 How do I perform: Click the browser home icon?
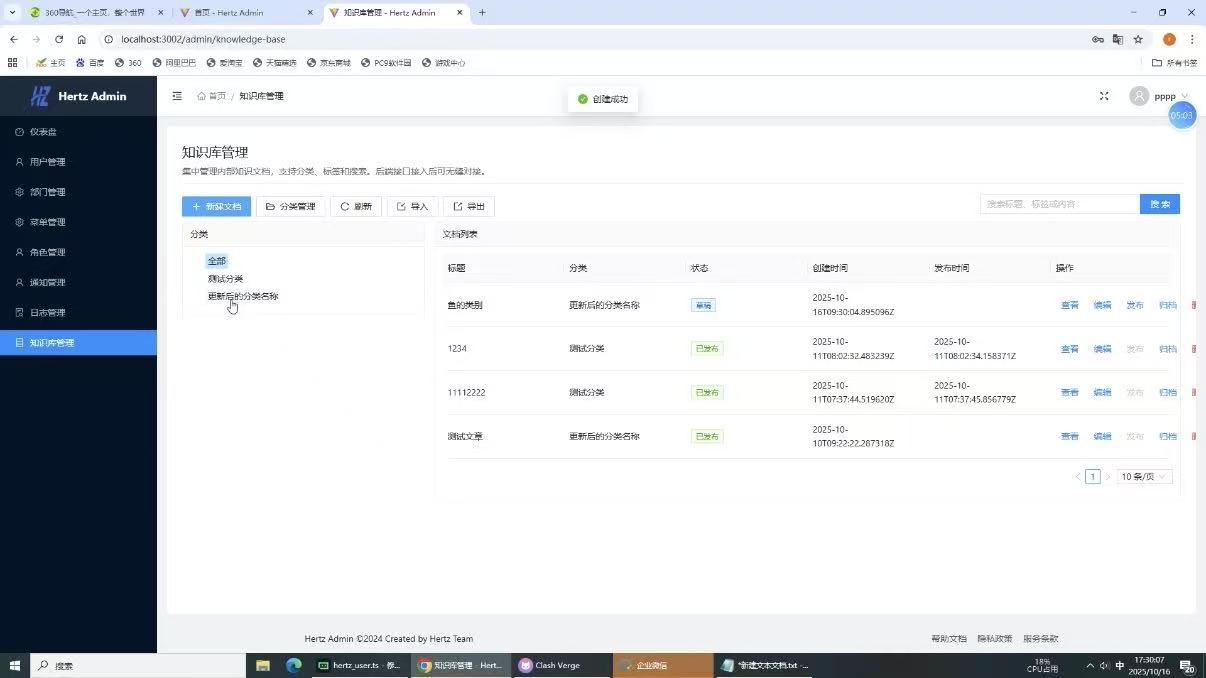82,39
